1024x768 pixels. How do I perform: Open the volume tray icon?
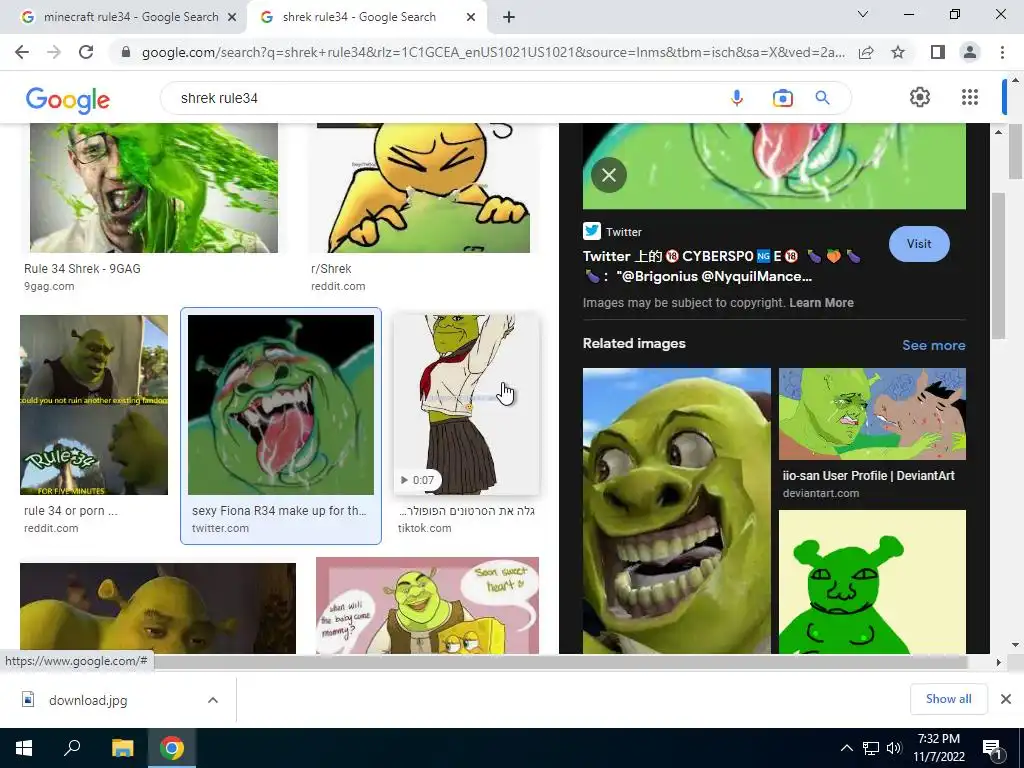click(894, 748)
